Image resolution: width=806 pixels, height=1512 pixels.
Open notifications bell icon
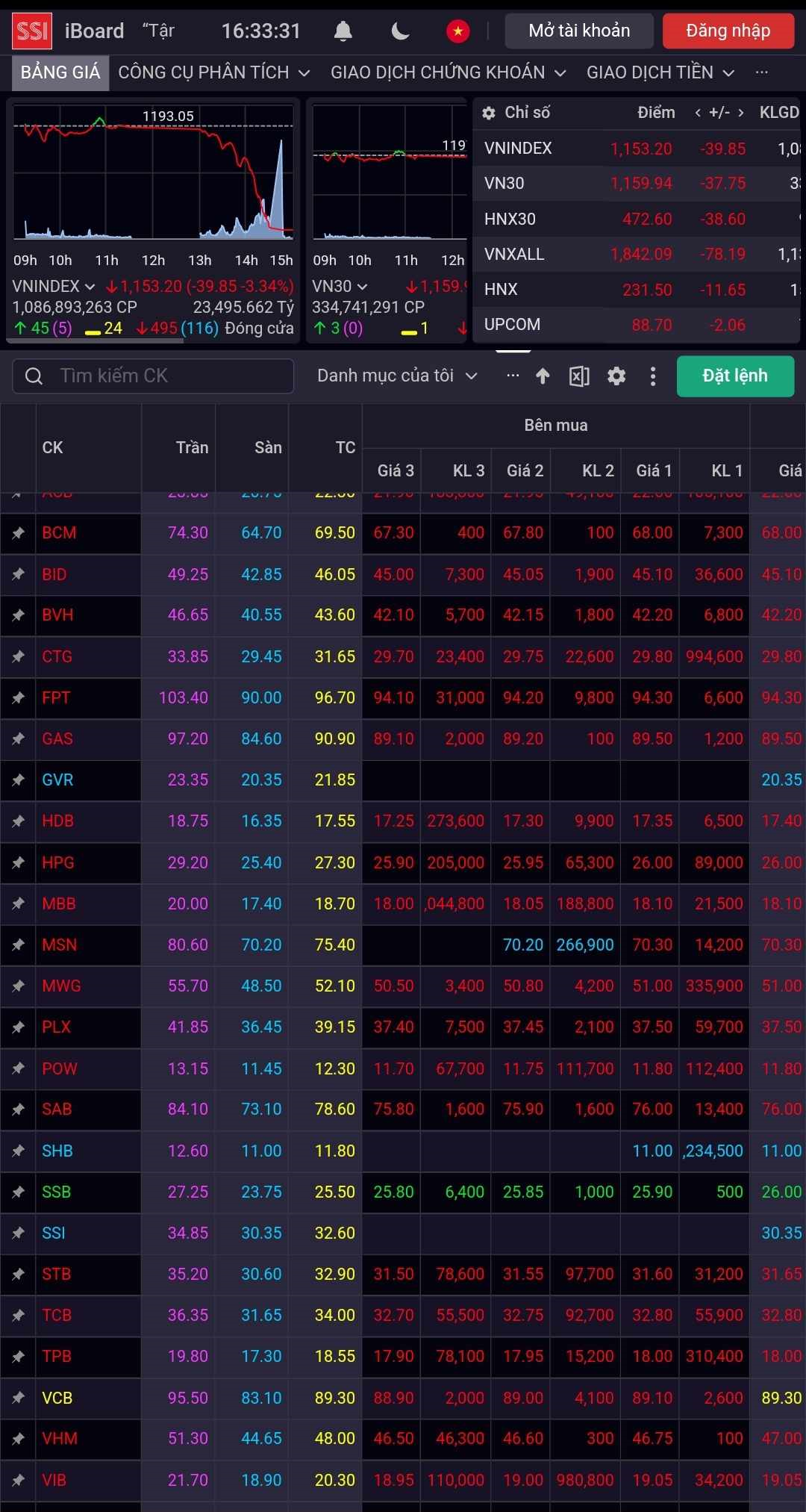tap(343, 31)
